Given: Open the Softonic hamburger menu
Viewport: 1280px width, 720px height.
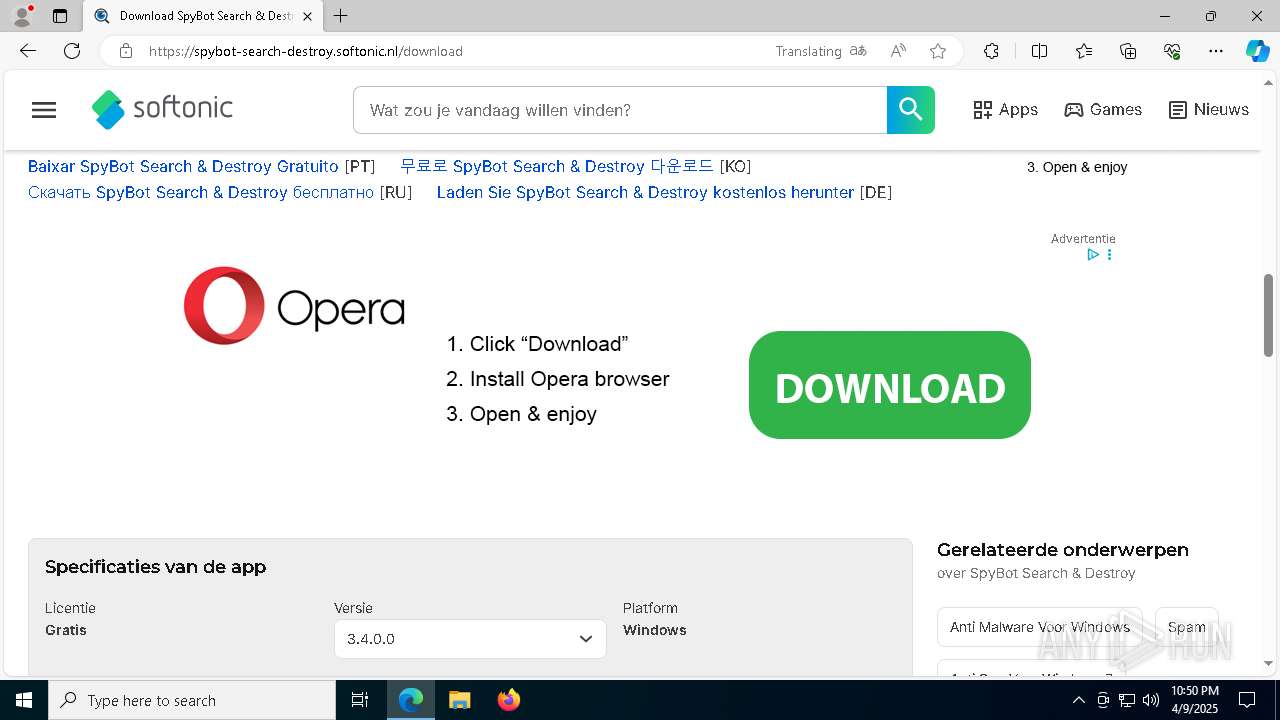Looking at the screenshot, I should pyautogui.click(x=44, y=110).
